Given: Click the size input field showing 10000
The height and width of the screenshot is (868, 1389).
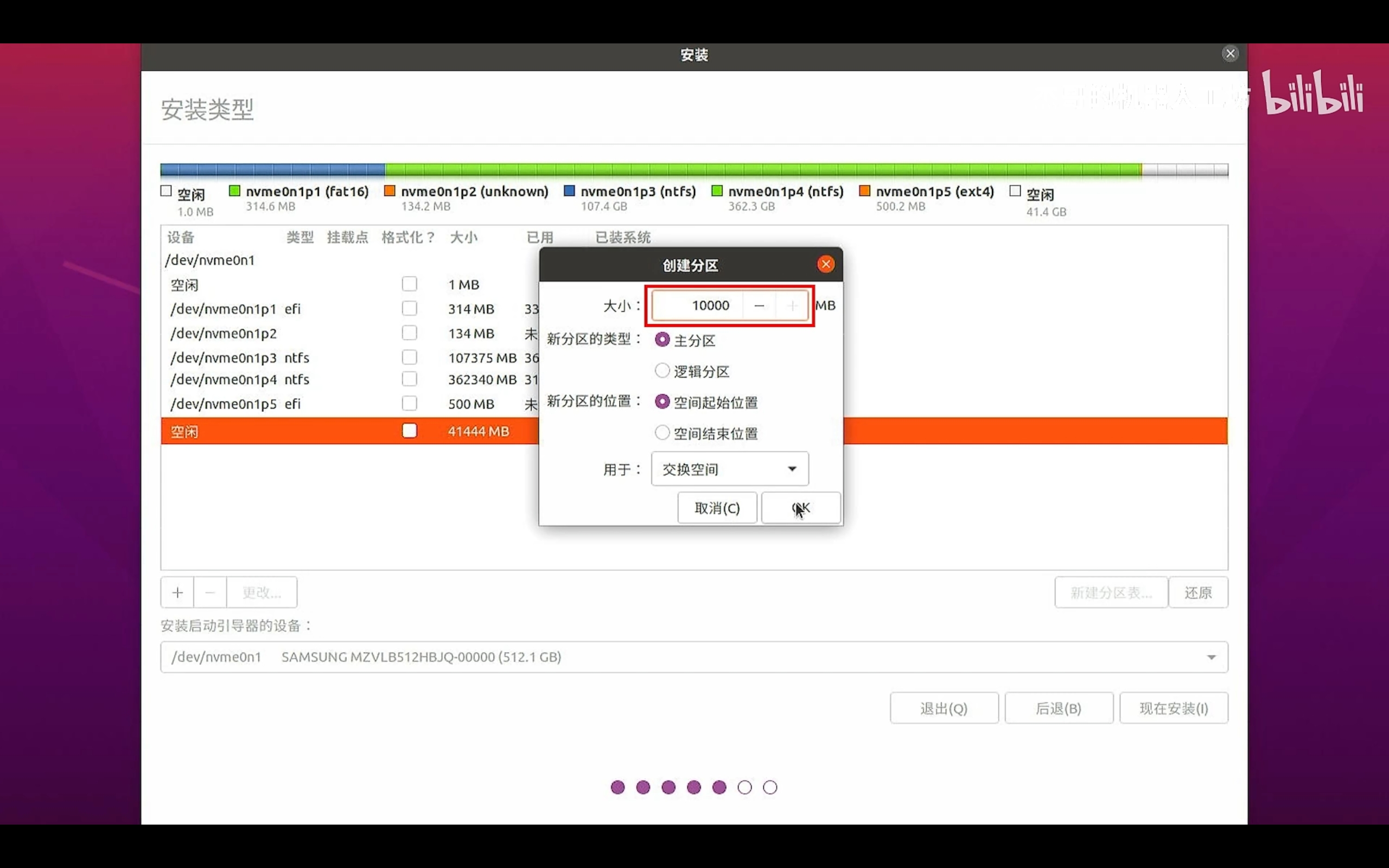Looking at the screenshot, I should coord(697,305).
